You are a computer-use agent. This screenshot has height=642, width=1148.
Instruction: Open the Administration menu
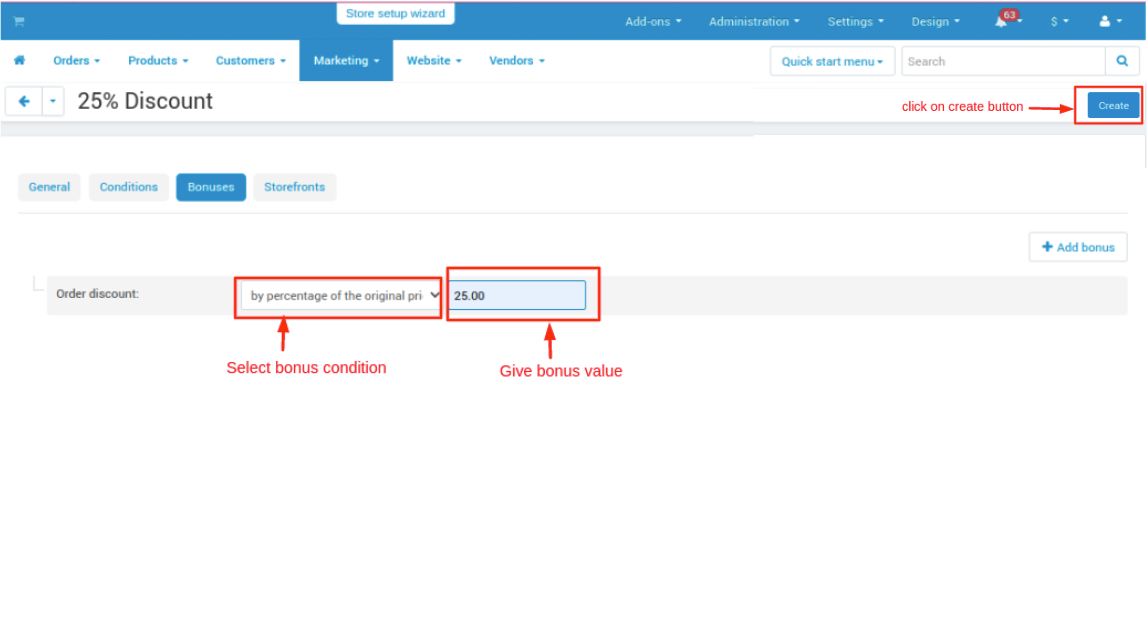(754, 21)
